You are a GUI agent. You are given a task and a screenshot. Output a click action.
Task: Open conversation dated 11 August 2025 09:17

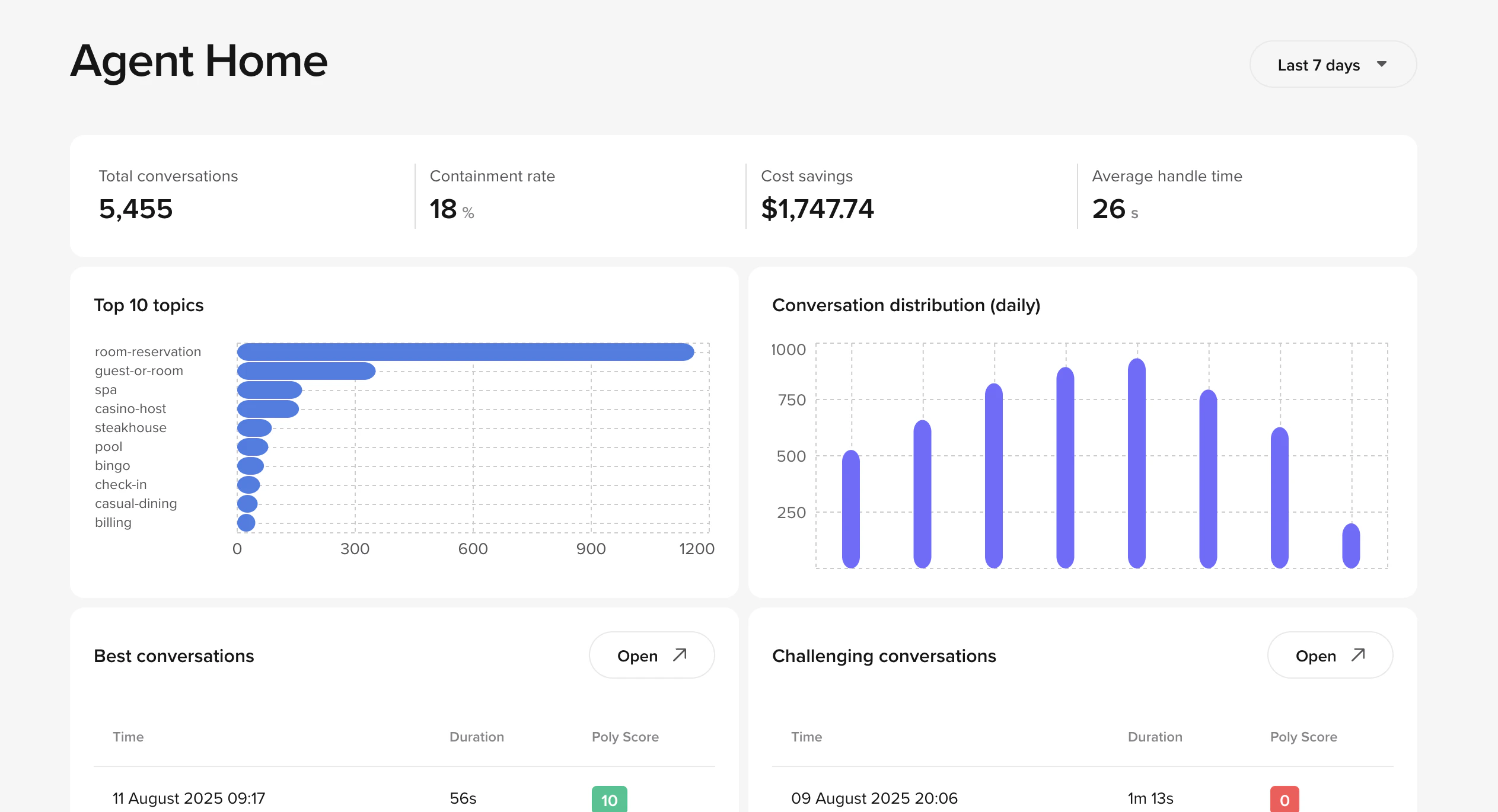(189, 798)
